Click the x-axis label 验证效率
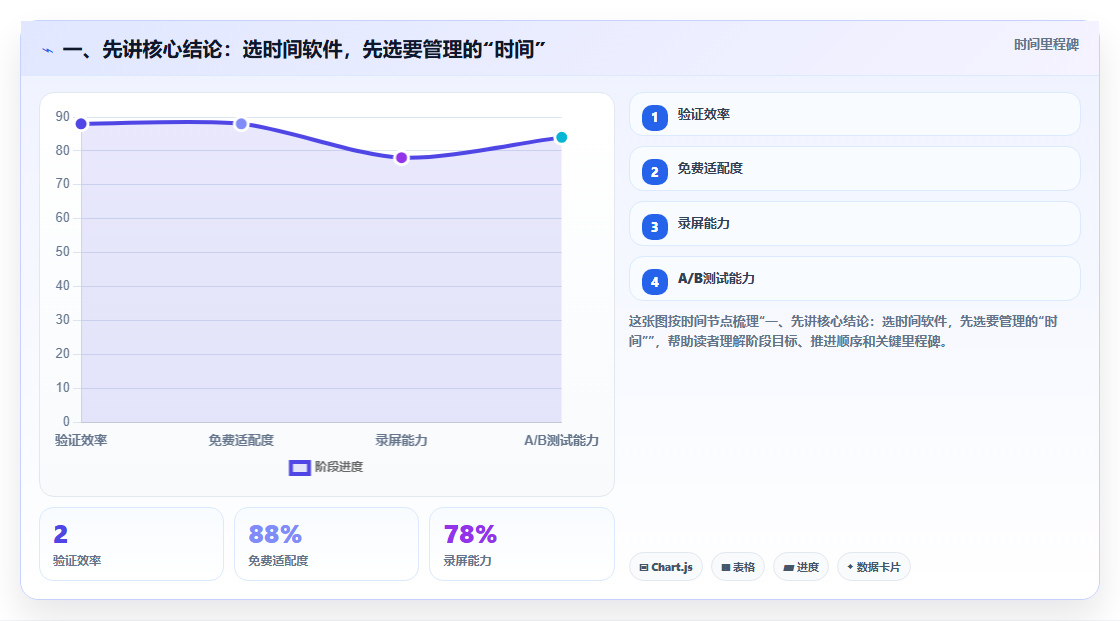1120x621 pixels. [x=81, y=441]
